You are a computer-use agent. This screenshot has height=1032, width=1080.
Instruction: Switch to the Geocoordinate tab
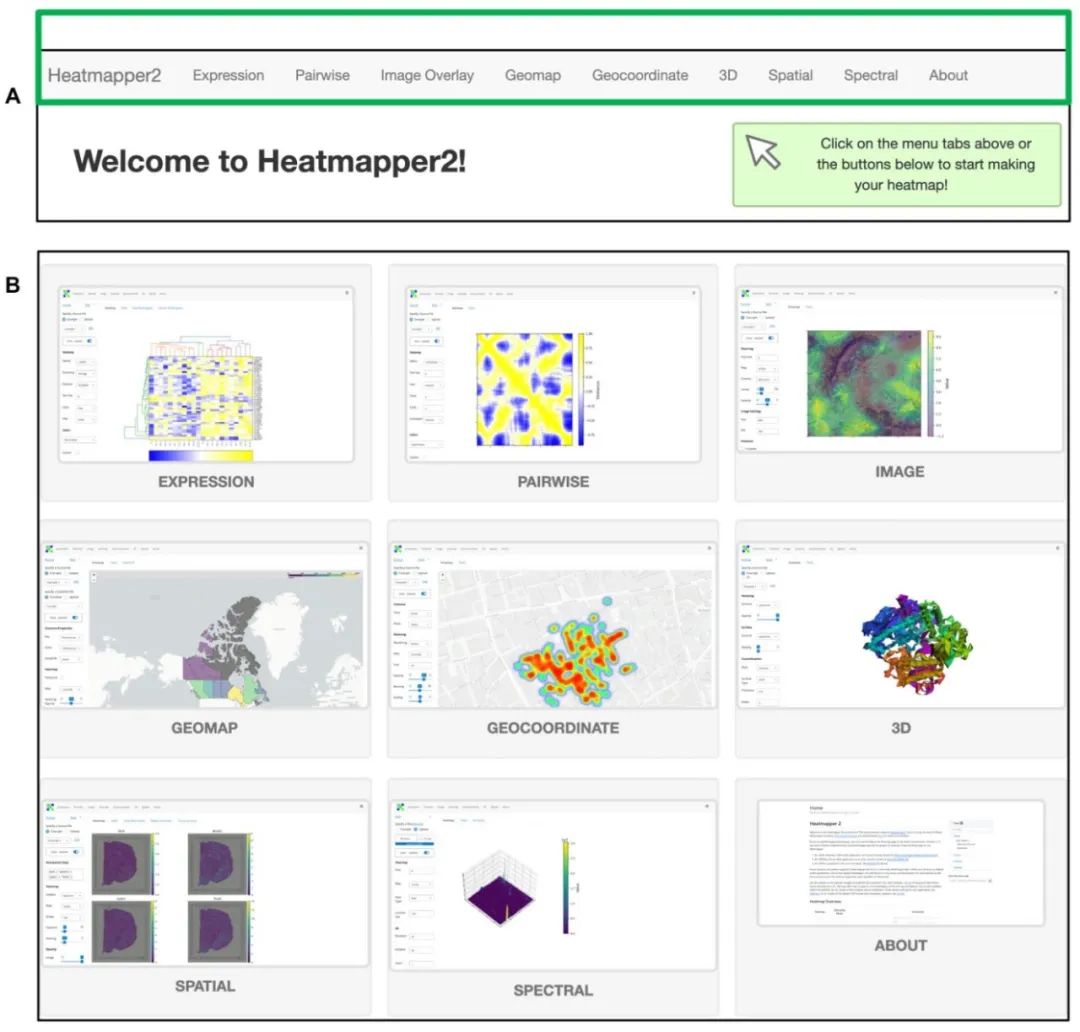640,75
